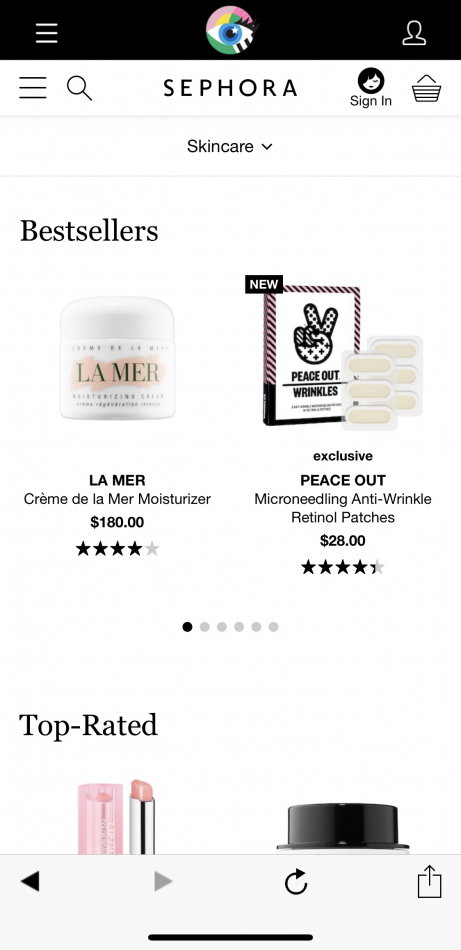The height and width of the screenshot is (950, 461).
Task: Open the hamburger menu in black top bar
Action: pyautogui.click(x=47, y=33)
